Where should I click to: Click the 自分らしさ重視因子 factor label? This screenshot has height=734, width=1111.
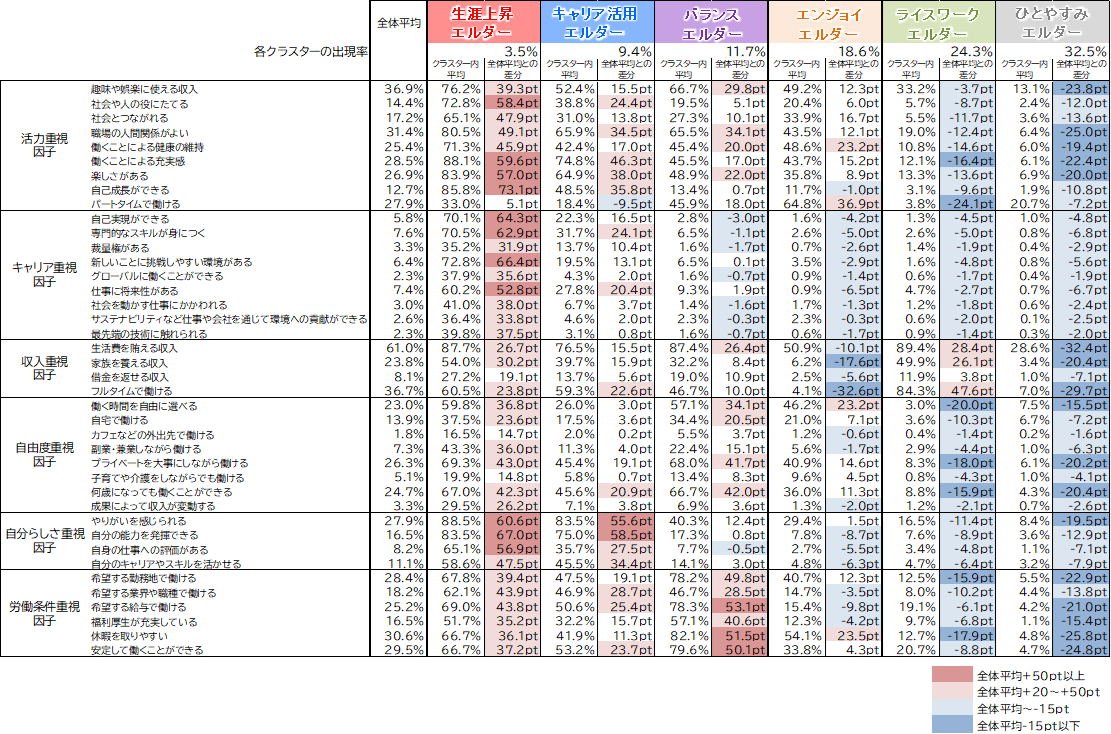pos(44,541)
